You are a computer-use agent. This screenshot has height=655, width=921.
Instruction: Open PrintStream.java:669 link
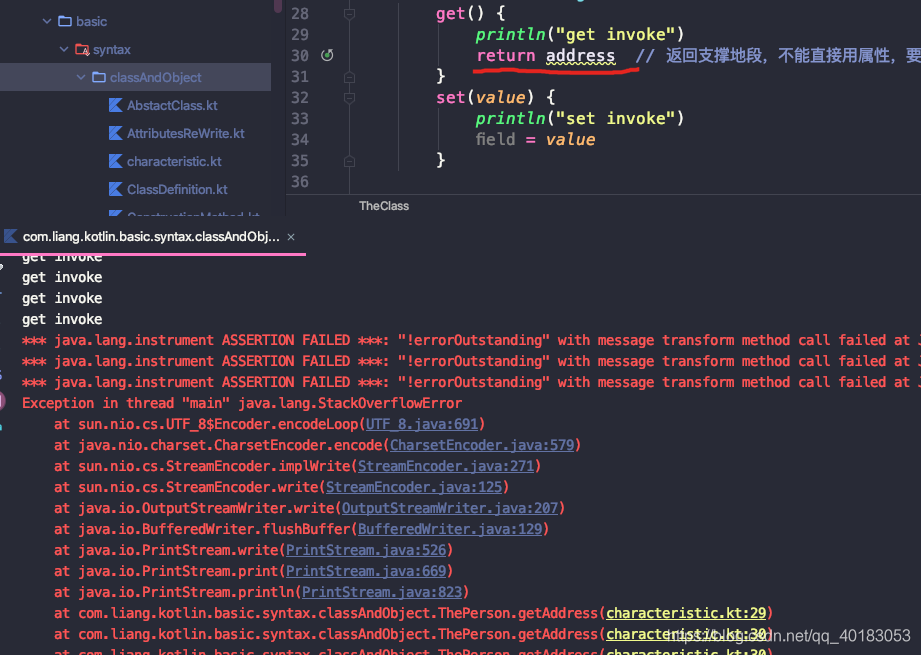point(366,572)
